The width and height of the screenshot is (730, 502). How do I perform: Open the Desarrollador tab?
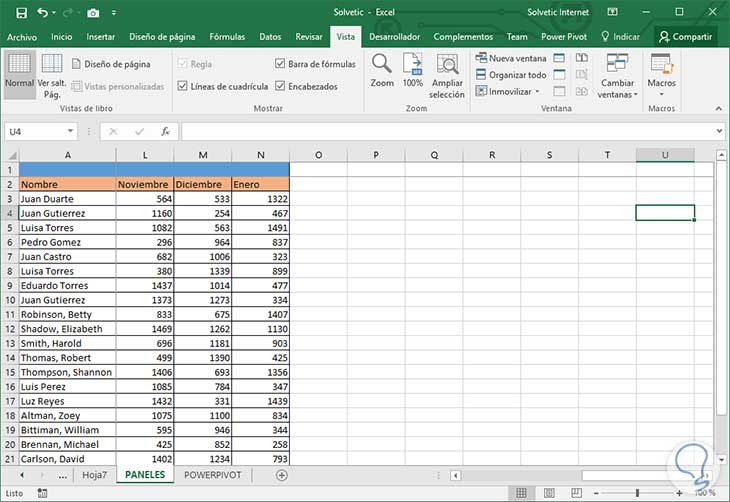(x=394, y=37)
